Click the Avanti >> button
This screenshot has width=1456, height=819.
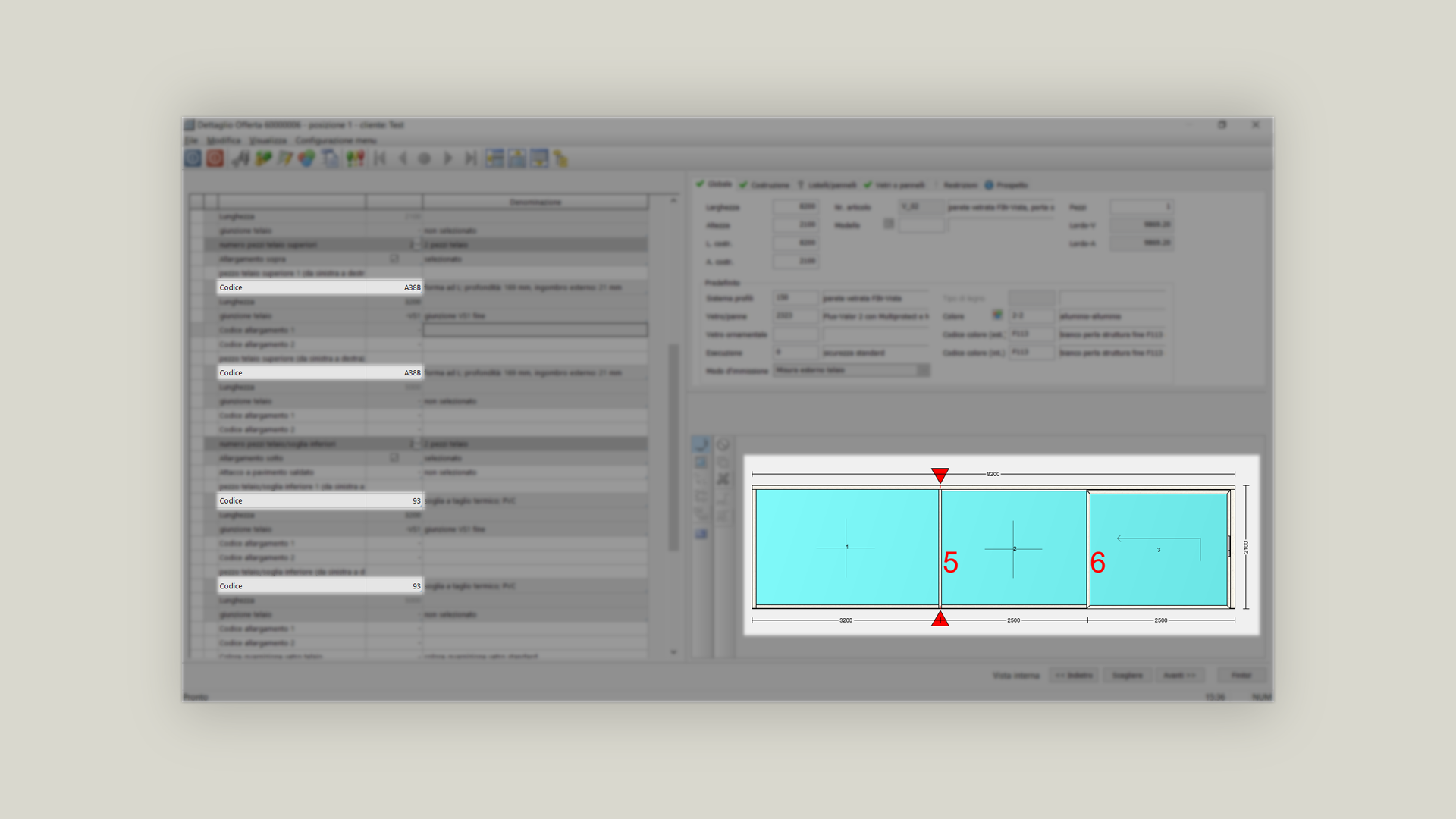(x=1180, y=675)
